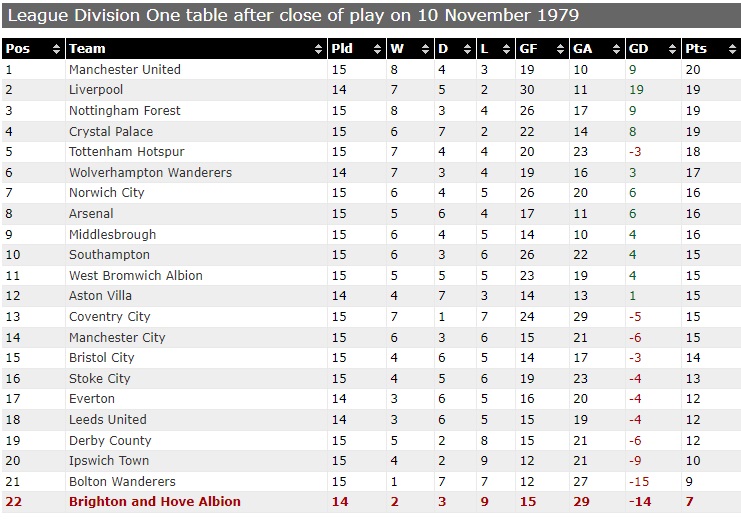Image resolution: width=741 pixels, height=520 pixels.
Task: Click the Team header label
Action: [87, 49]
